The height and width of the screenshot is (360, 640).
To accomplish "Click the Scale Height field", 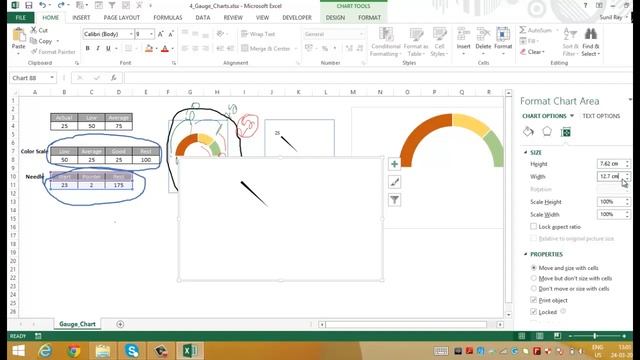I will tap(611, 202).
